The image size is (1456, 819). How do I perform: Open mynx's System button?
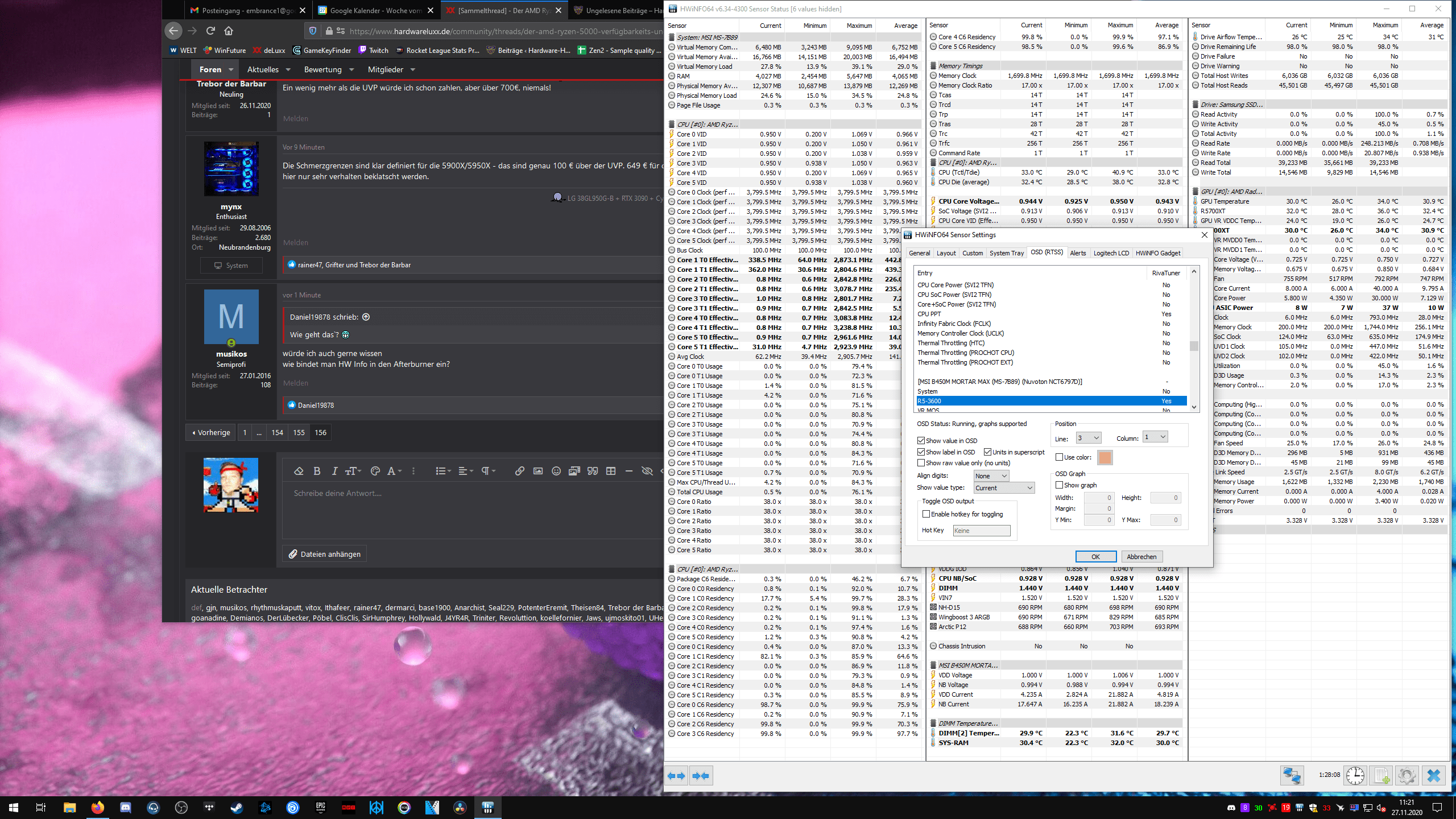(x=231, y=265)
